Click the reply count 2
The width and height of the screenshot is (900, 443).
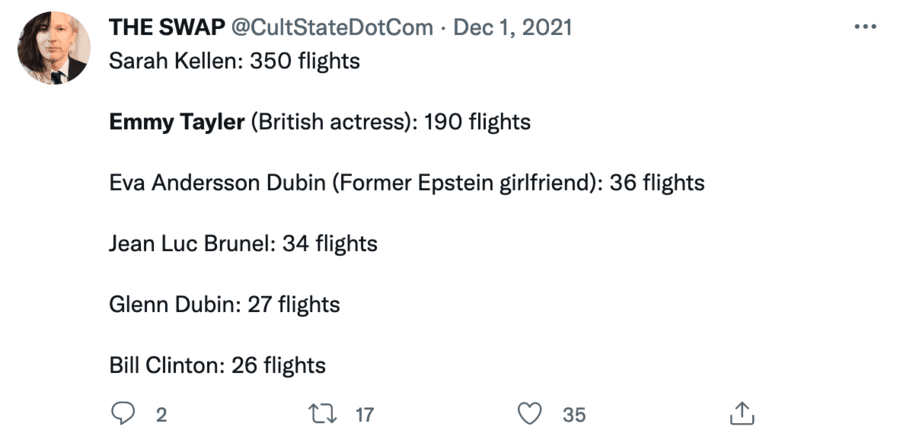click(x=161, y=414)
